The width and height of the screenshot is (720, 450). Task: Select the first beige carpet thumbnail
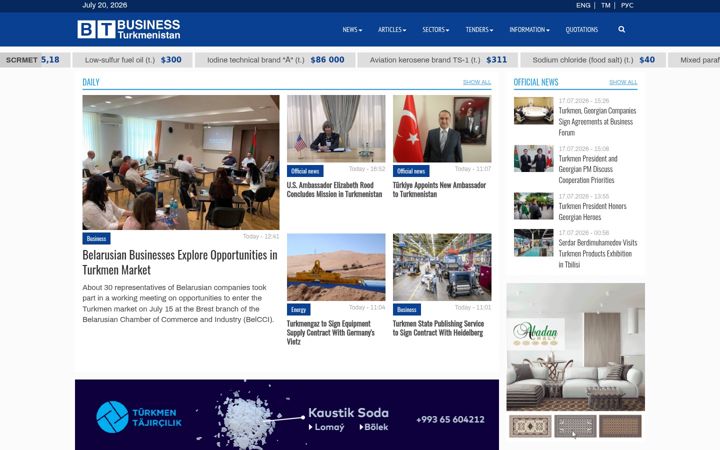[530, 426]
